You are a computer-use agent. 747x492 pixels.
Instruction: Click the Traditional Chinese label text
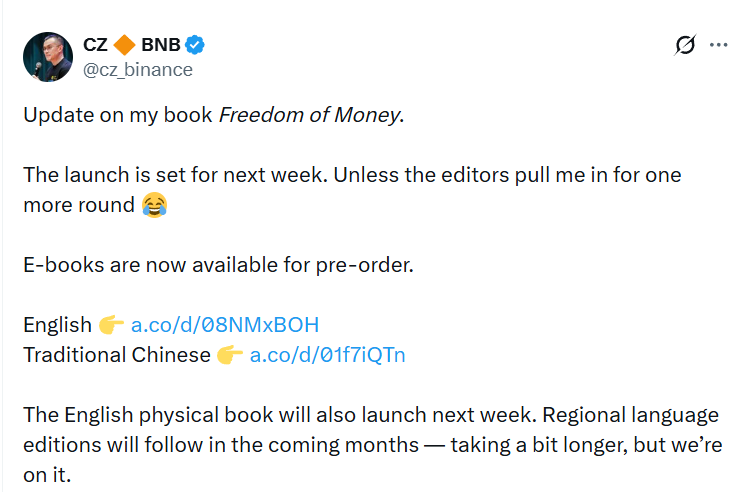(116, 355)
